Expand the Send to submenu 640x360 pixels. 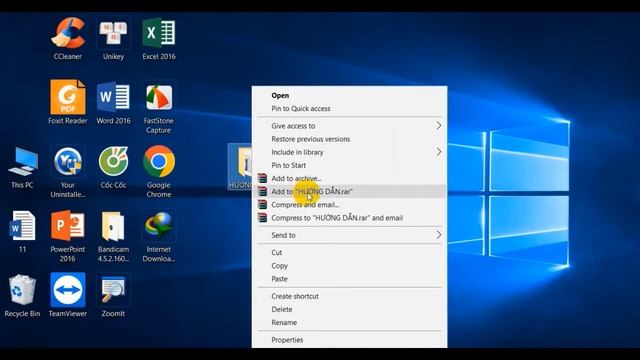coord(349,235)
